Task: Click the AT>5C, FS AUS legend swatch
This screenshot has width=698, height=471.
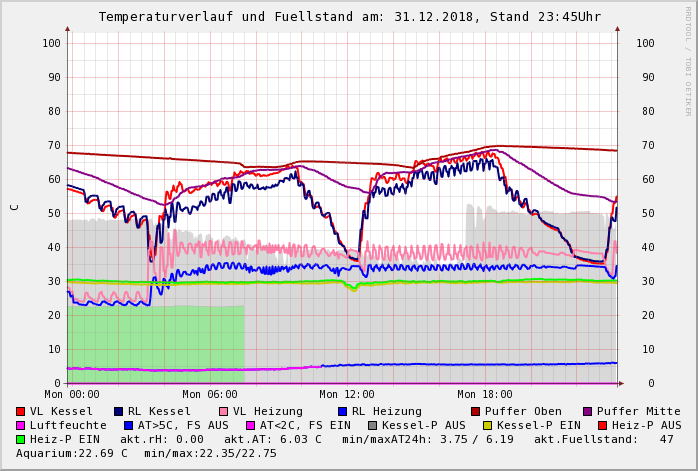Action: (128, 425)
